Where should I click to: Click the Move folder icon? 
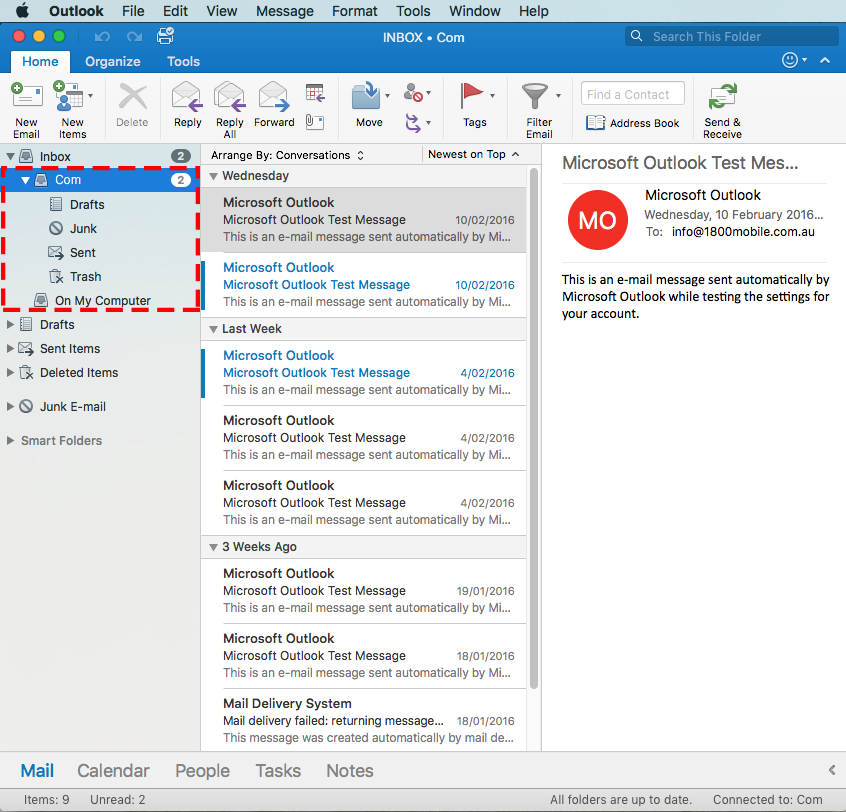pos(366,96)
